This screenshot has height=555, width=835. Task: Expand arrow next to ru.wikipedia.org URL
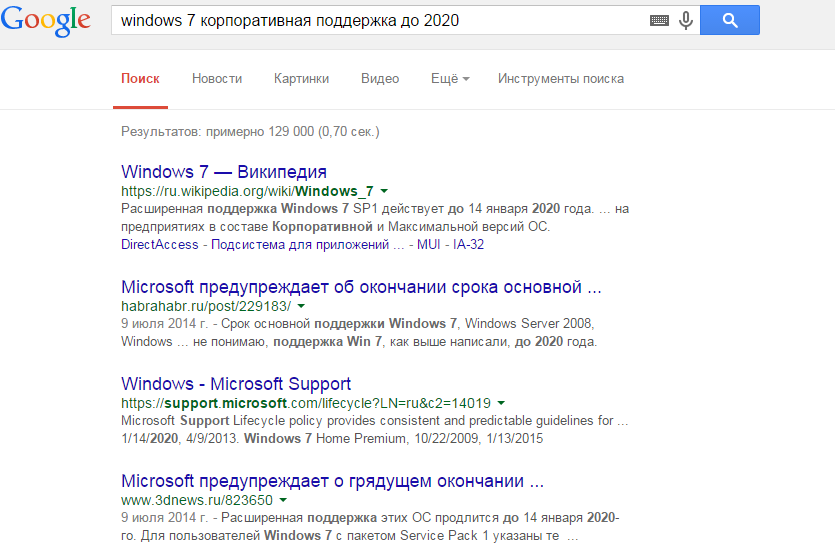384,191
